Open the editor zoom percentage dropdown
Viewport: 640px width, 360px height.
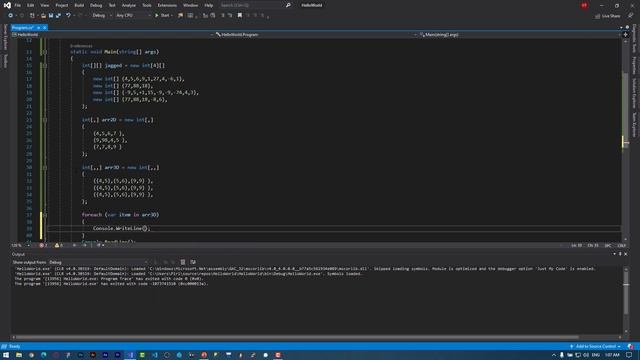(x=21, y=245)
